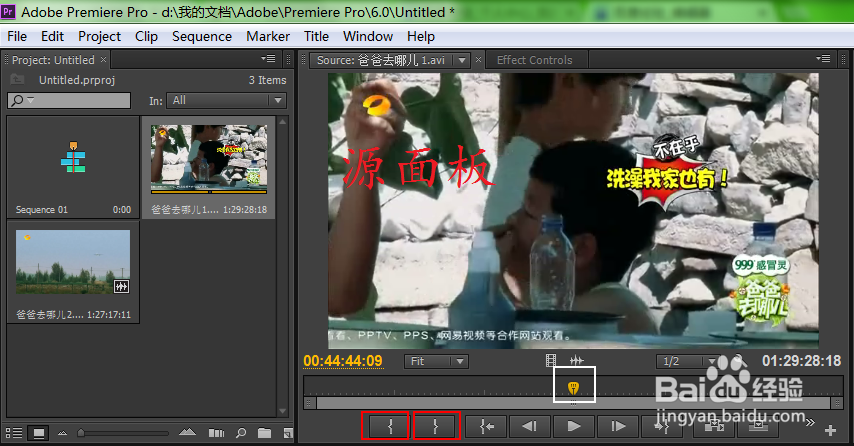Screen dimensions: 854x446
Task: Open the Button Editor plus icon
Action: click(x=830, y=430)
